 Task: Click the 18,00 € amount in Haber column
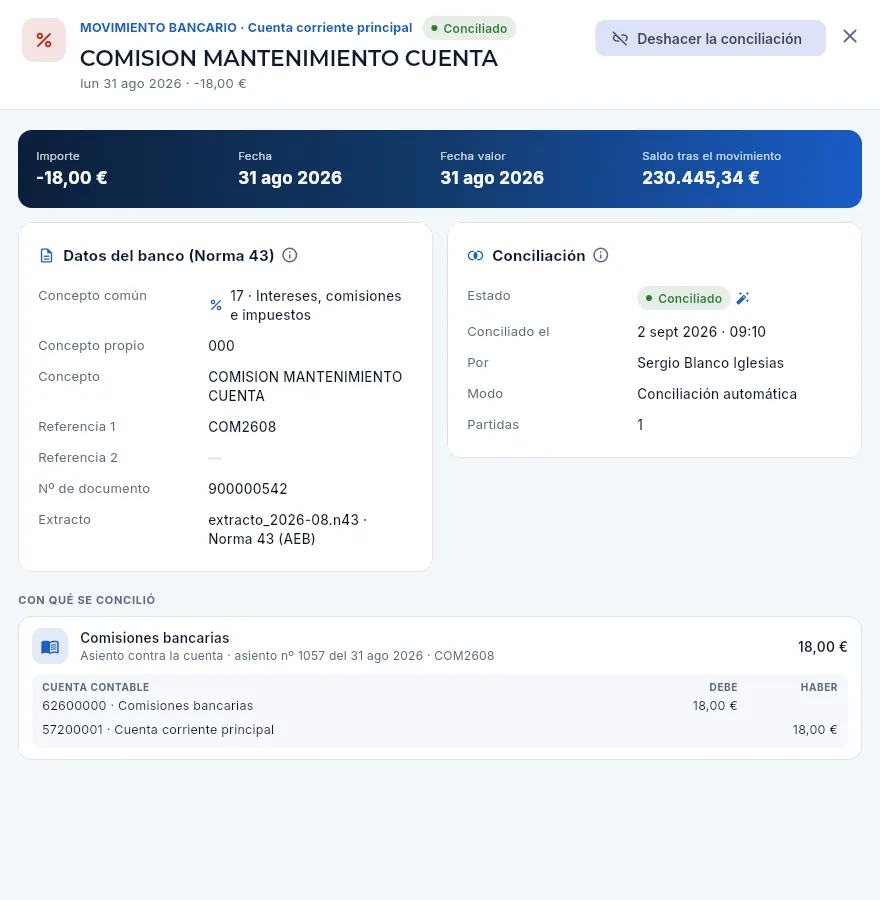[x=815, y=730]
